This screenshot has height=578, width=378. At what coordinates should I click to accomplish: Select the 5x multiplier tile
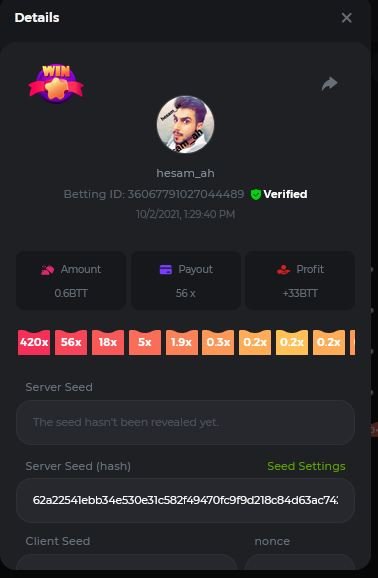[x=145, y=342]
